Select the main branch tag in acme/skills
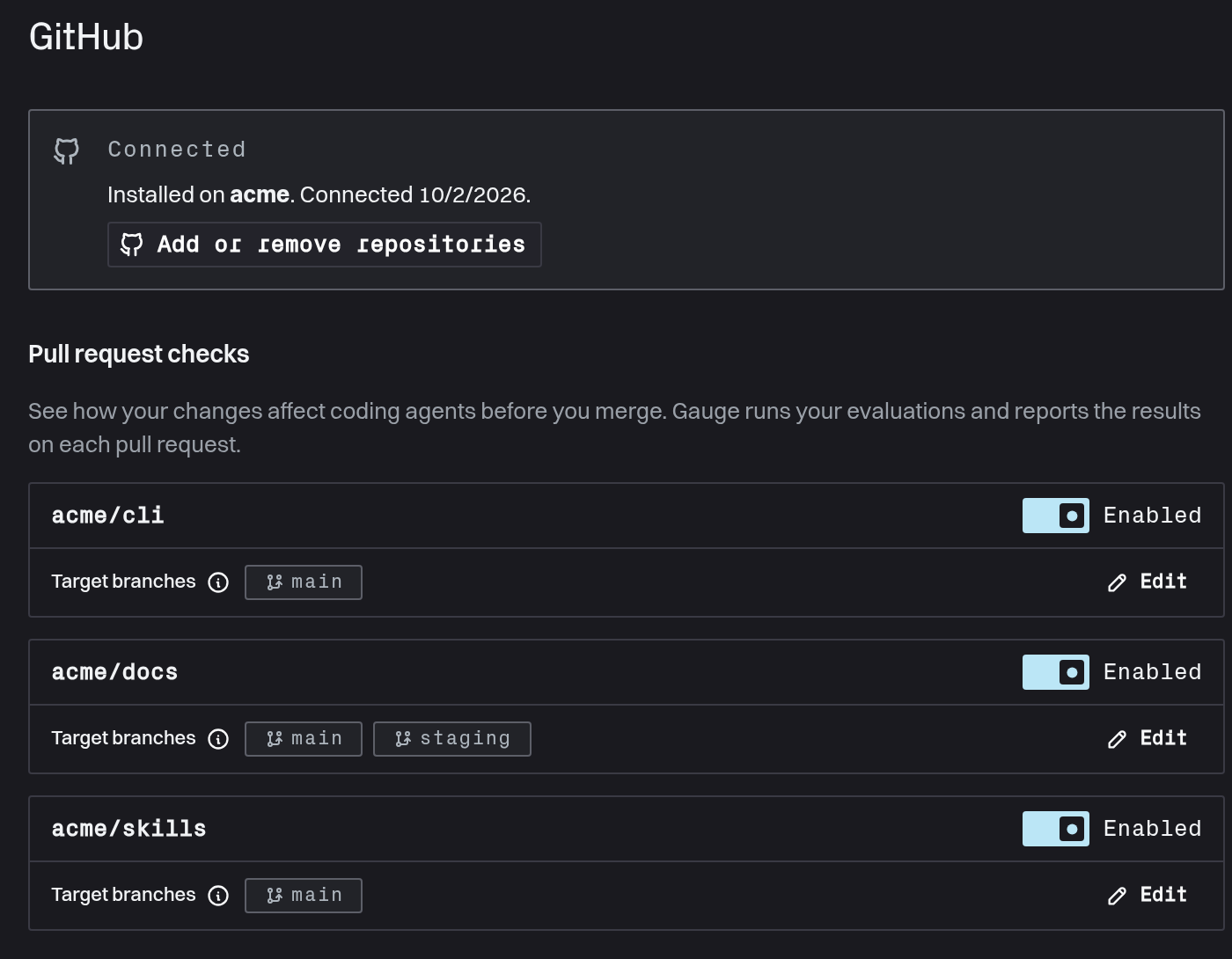Screen dimensions: 1232x959 tap(304, 896)
